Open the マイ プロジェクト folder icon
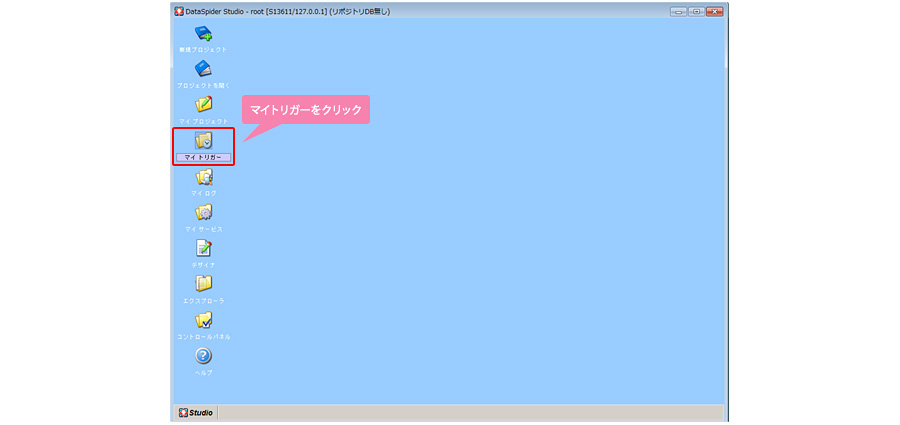Screen dimensions: 900x425 pyautogui.click(x=203, y=105)
